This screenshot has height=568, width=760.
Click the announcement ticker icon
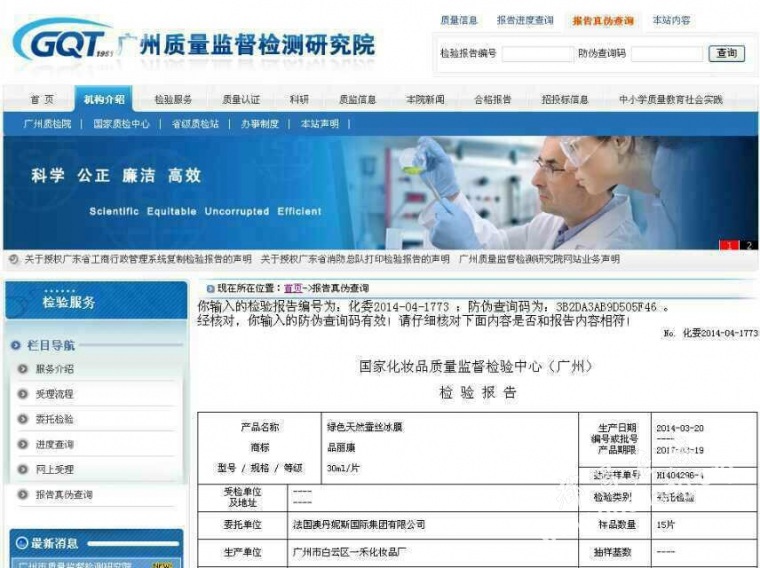pos(14,259)
